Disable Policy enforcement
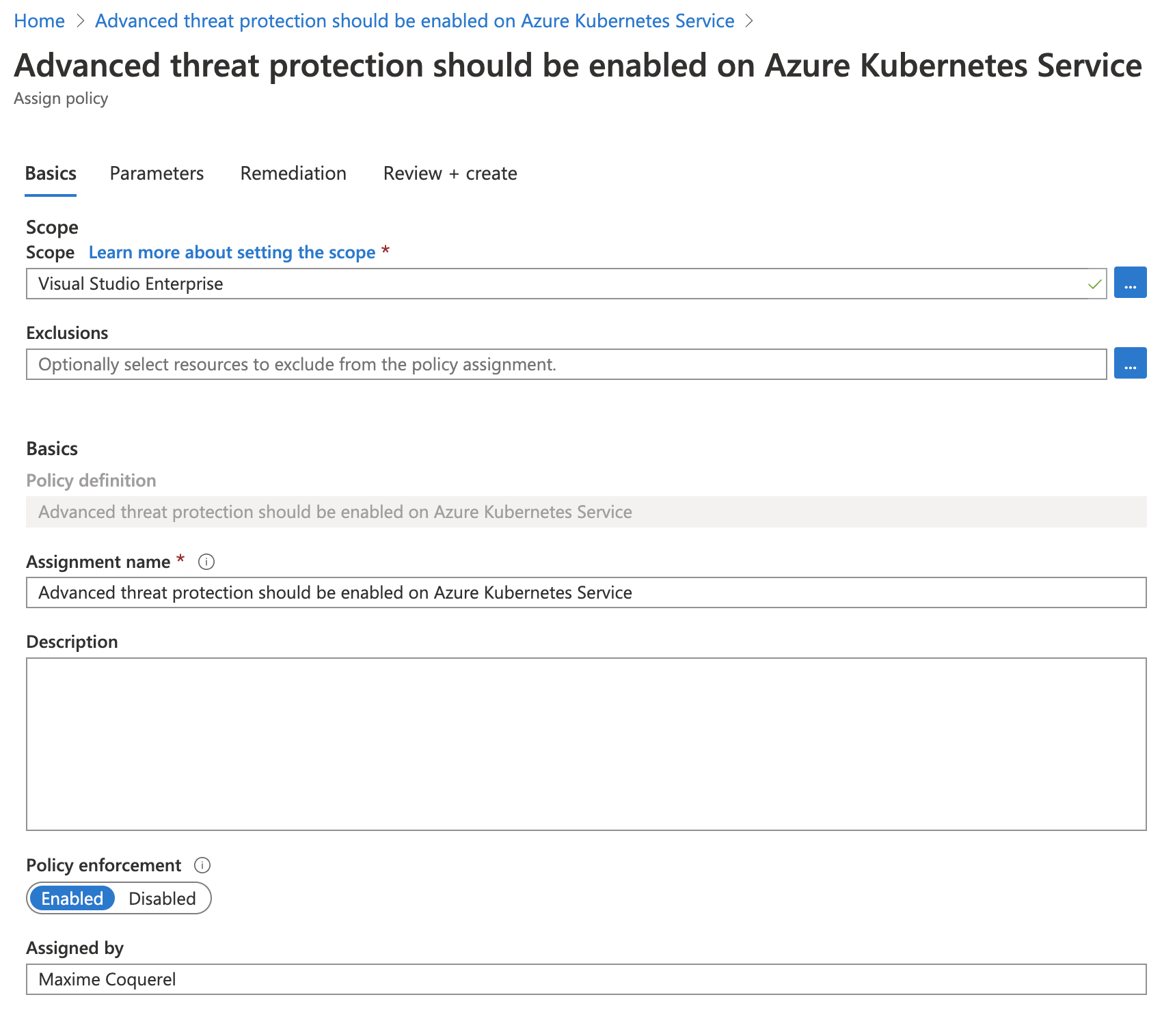Viewport: 1162px width, 1036px height. click(161, 898)
